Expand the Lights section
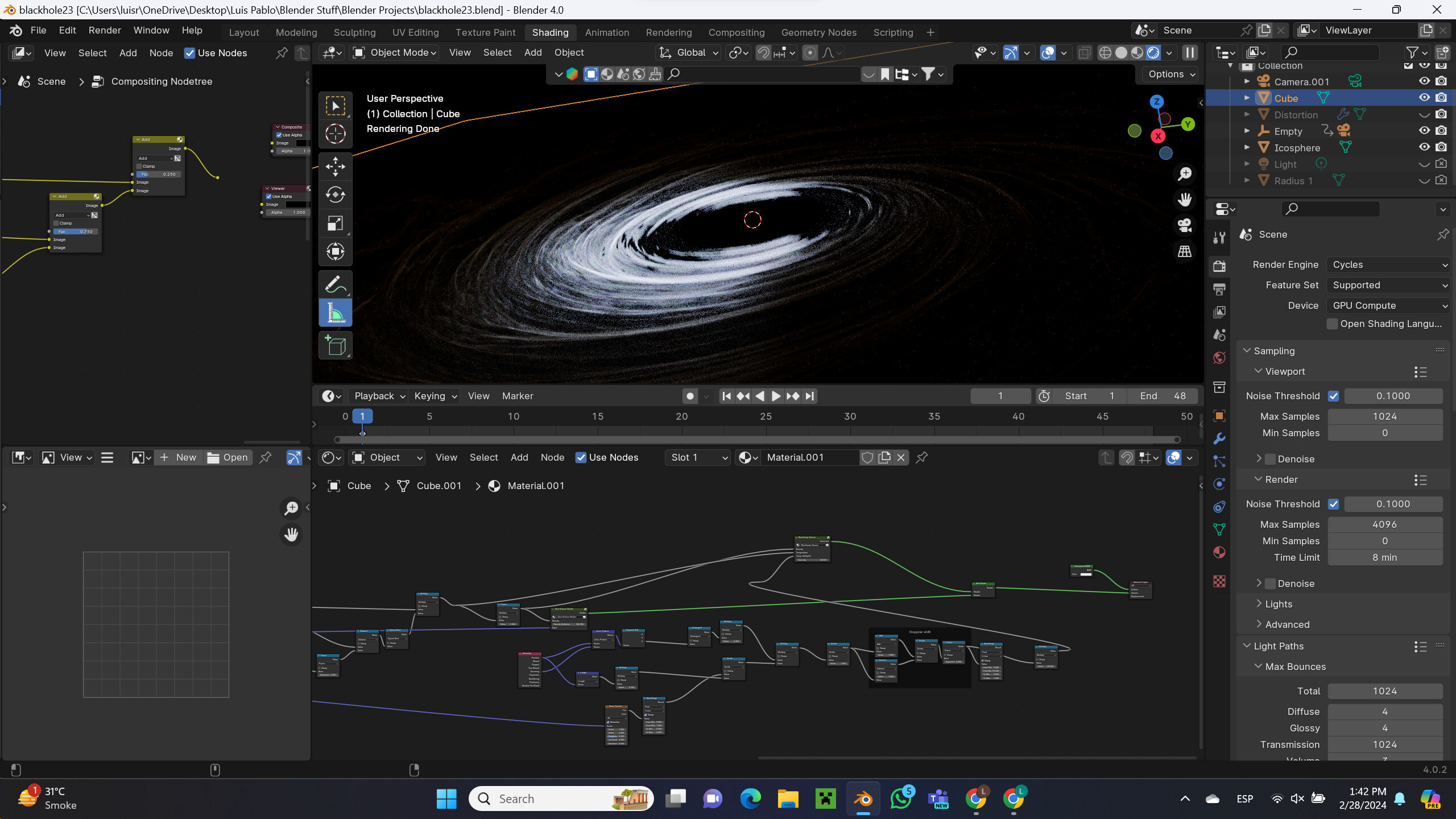Viewport: 1456px width, 819px height. click(x=1279, y=604)
